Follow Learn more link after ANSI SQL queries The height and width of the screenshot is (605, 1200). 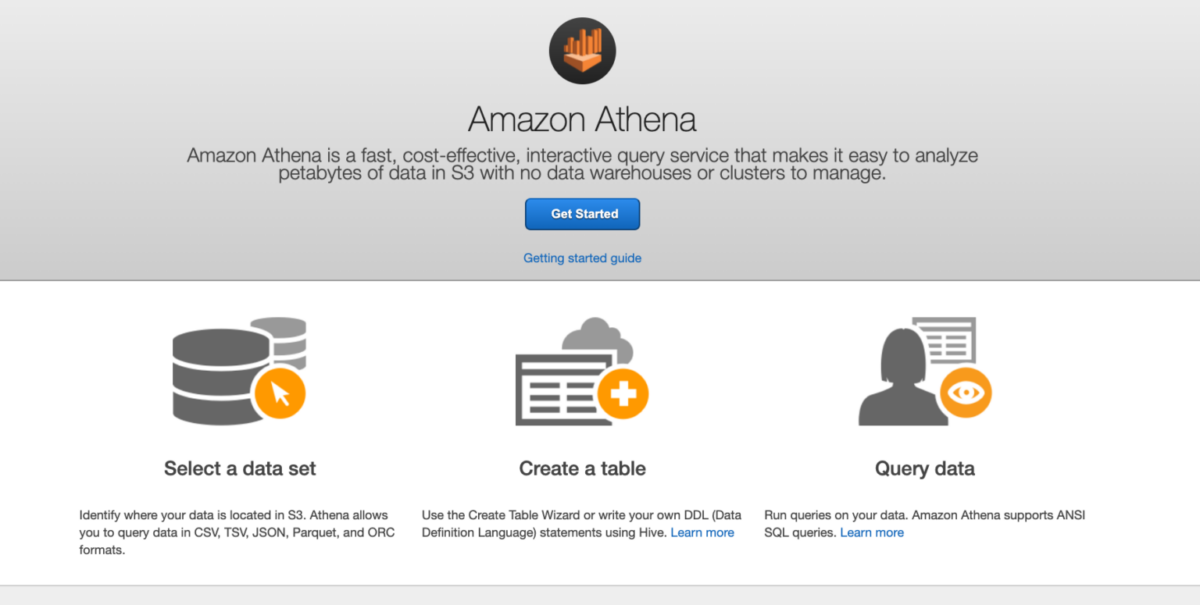pyautogui.click(x=871, y=533)
